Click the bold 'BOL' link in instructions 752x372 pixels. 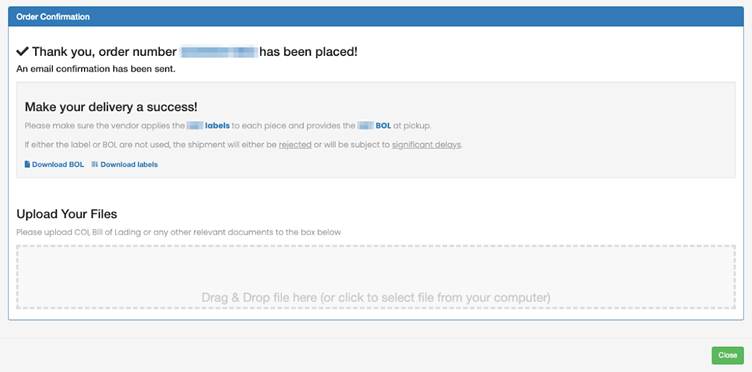coord(383,126)
